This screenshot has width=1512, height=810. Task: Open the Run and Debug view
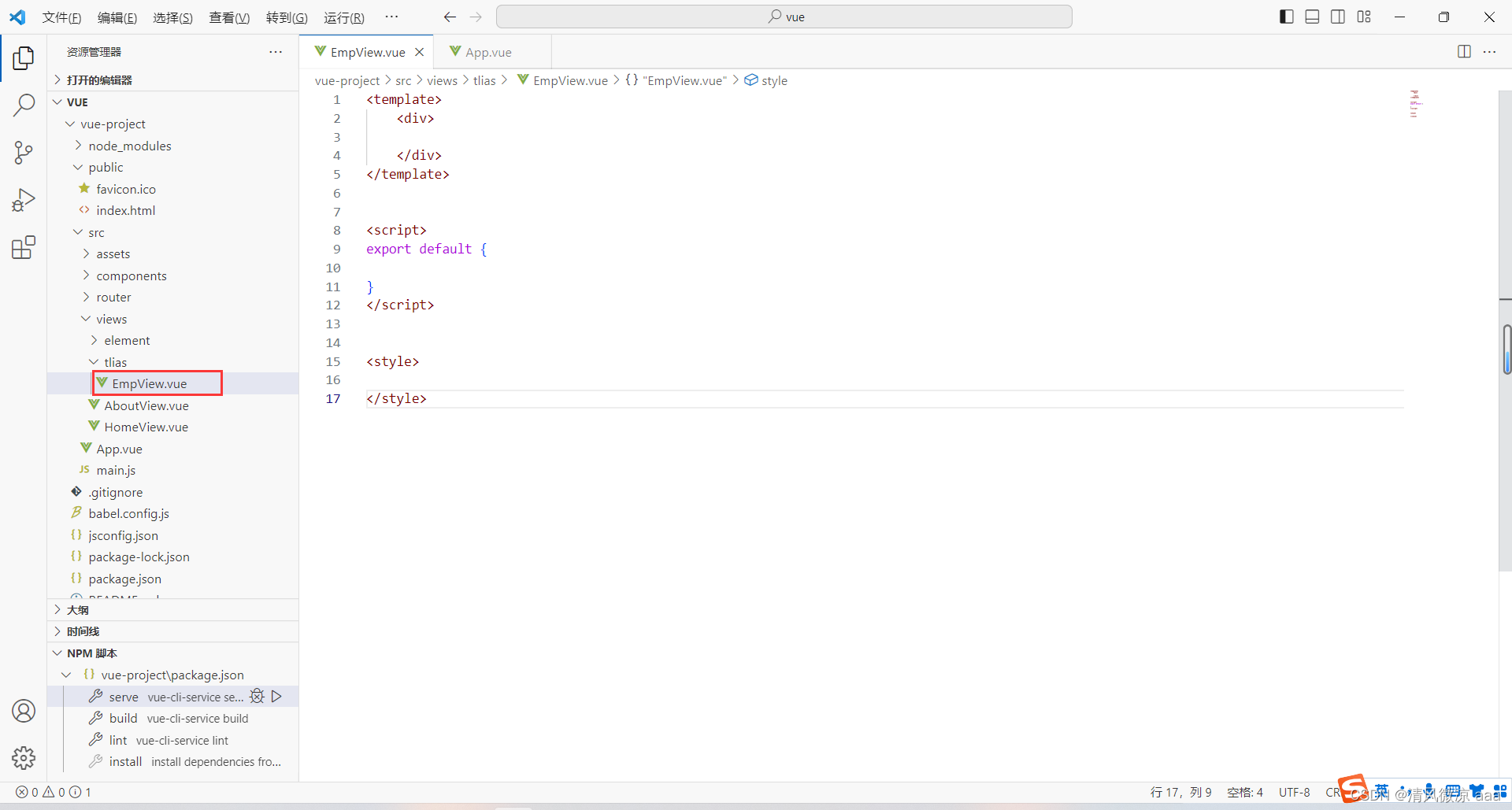[x=24, y=200]
